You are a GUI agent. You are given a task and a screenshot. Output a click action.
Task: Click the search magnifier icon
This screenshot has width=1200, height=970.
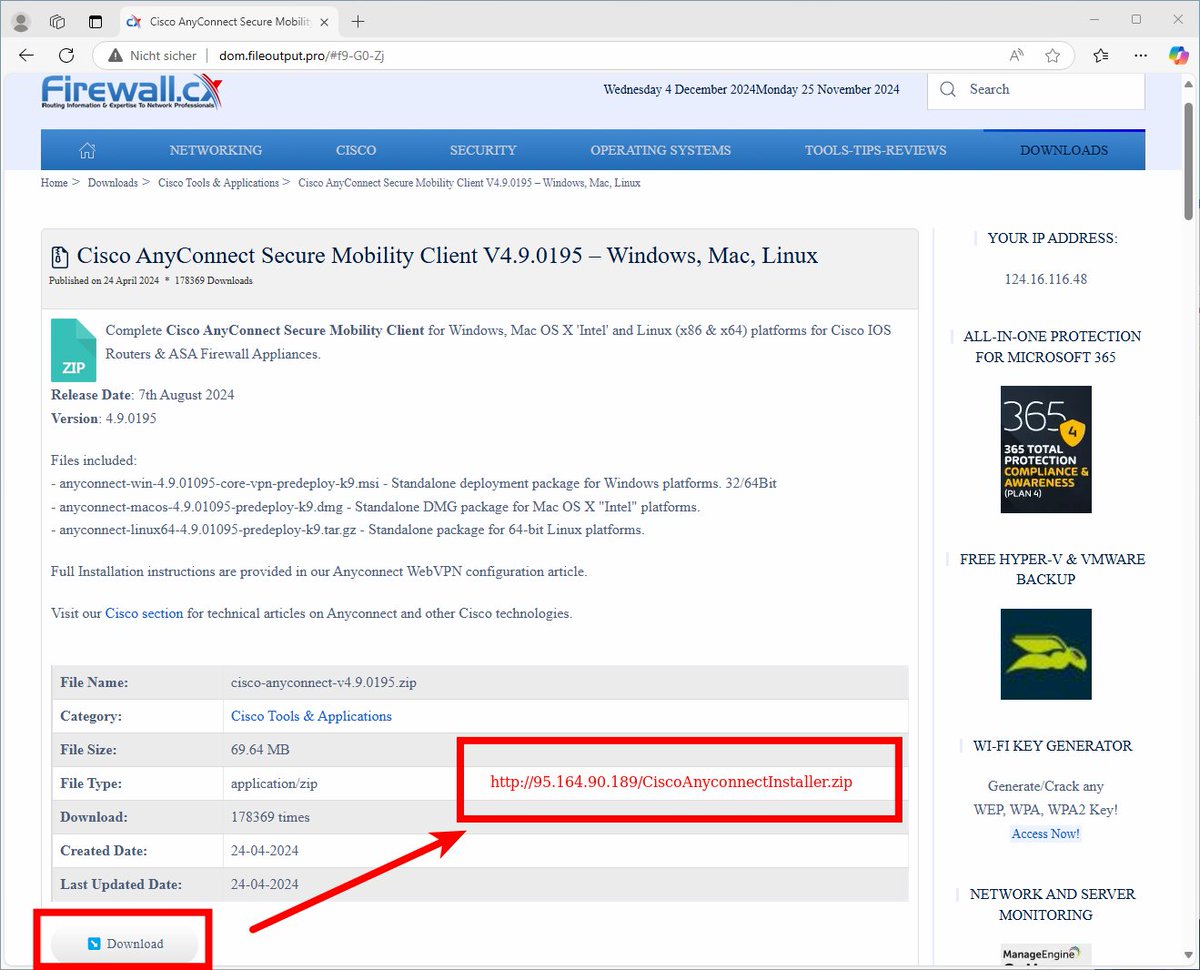(x=946, y=89)
